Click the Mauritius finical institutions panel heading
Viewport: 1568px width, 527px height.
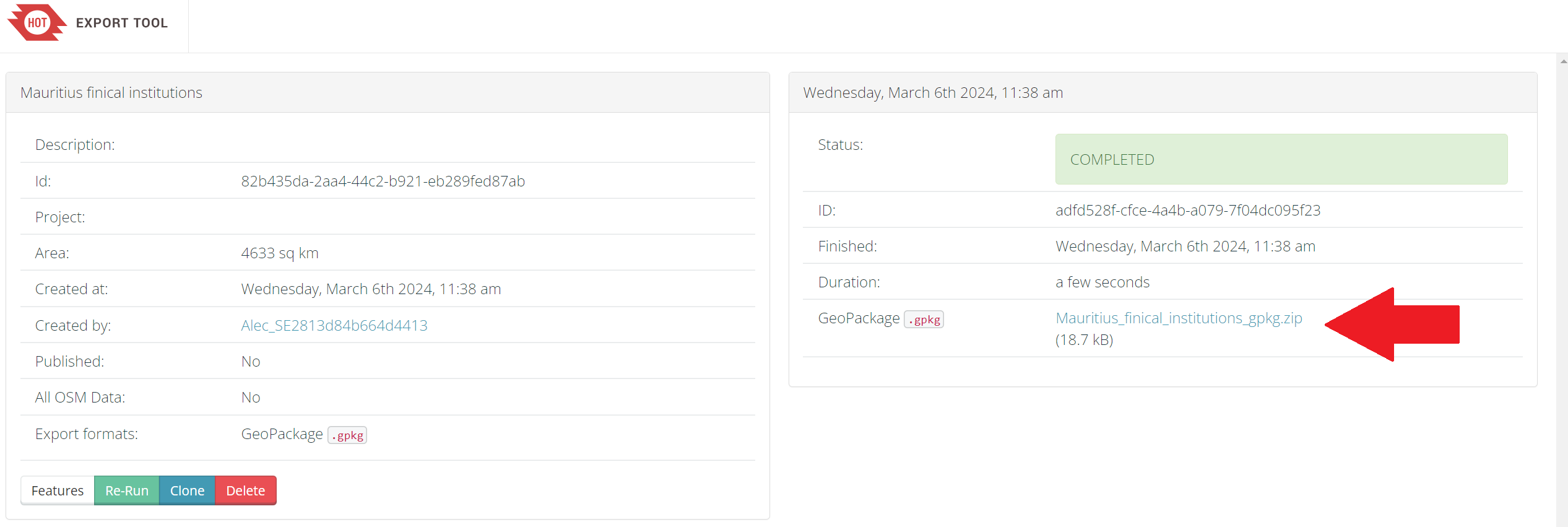coord(111,93)
